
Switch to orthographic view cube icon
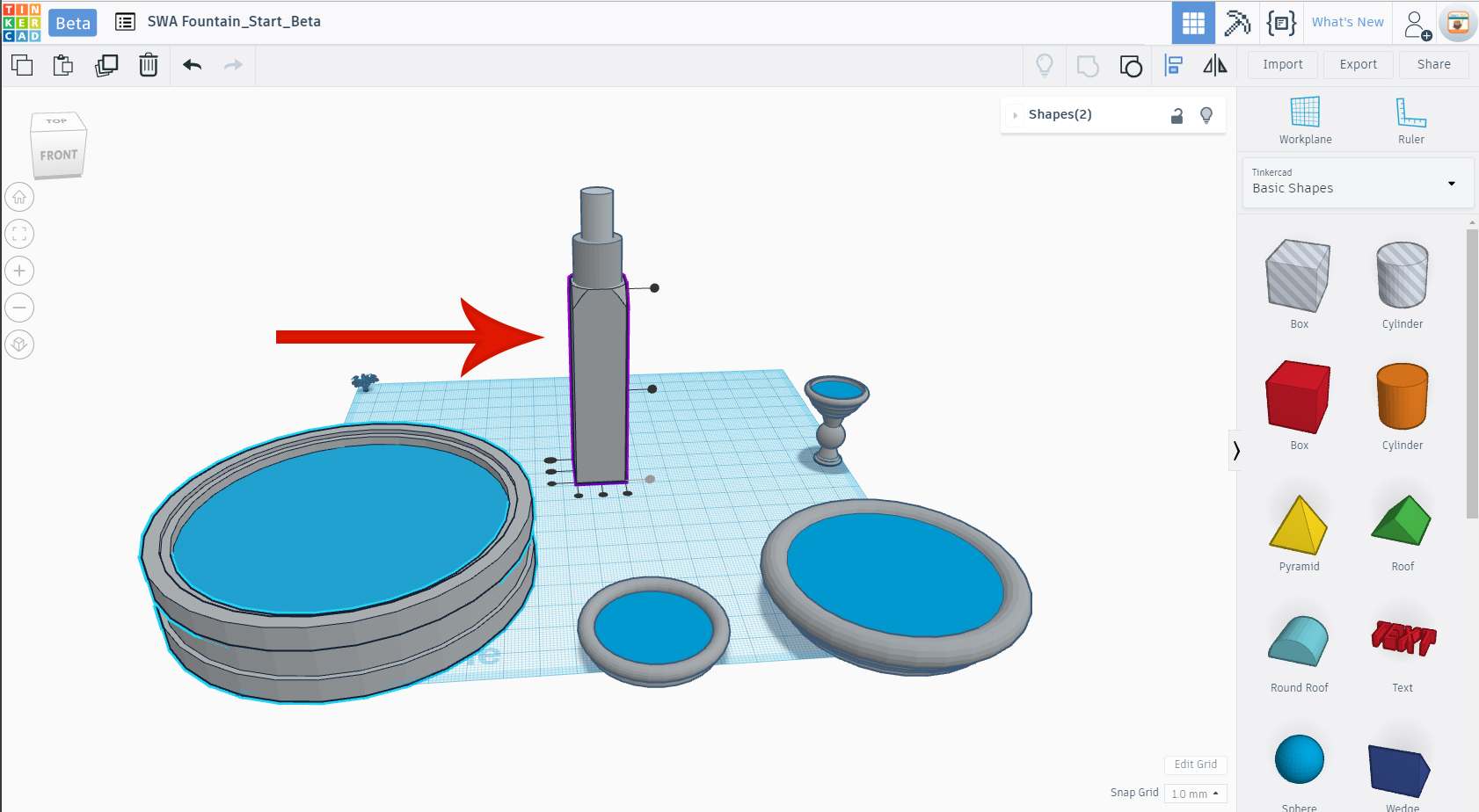coord(19,344)
